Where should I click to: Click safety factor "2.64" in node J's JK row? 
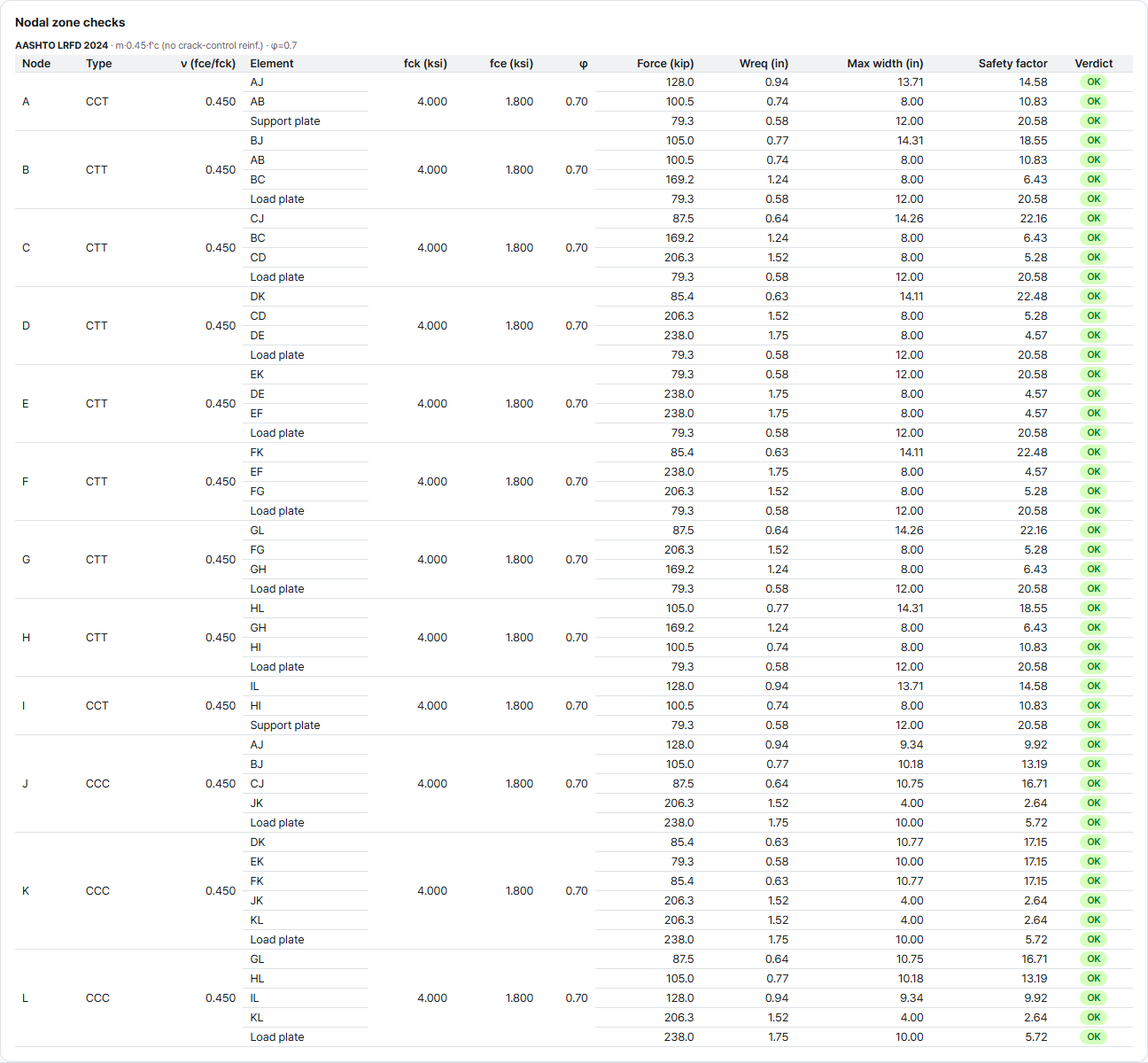coord(1036,803)
